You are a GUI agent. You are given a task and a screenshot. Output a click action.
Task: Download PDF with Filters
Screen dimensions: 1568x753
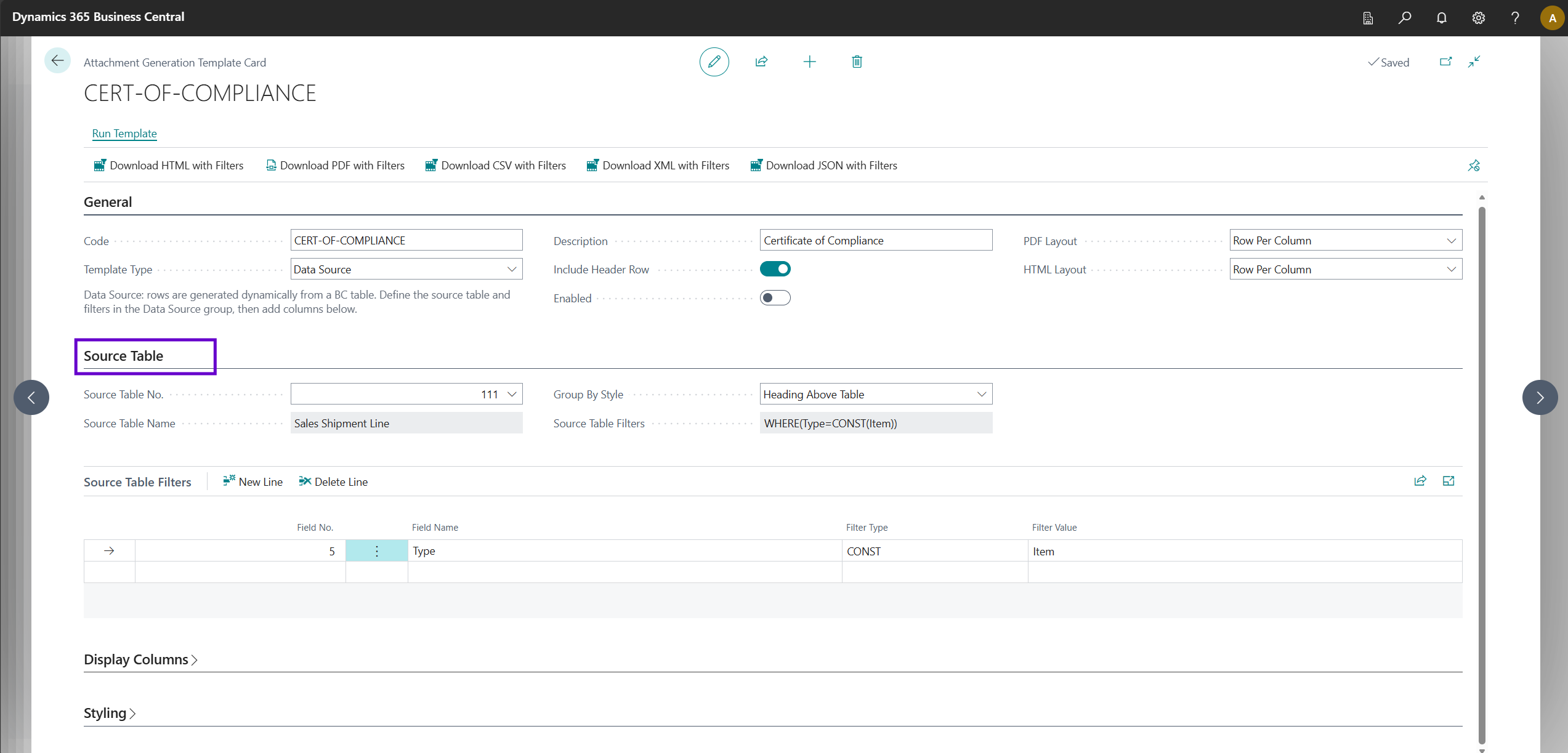[335, 166]
